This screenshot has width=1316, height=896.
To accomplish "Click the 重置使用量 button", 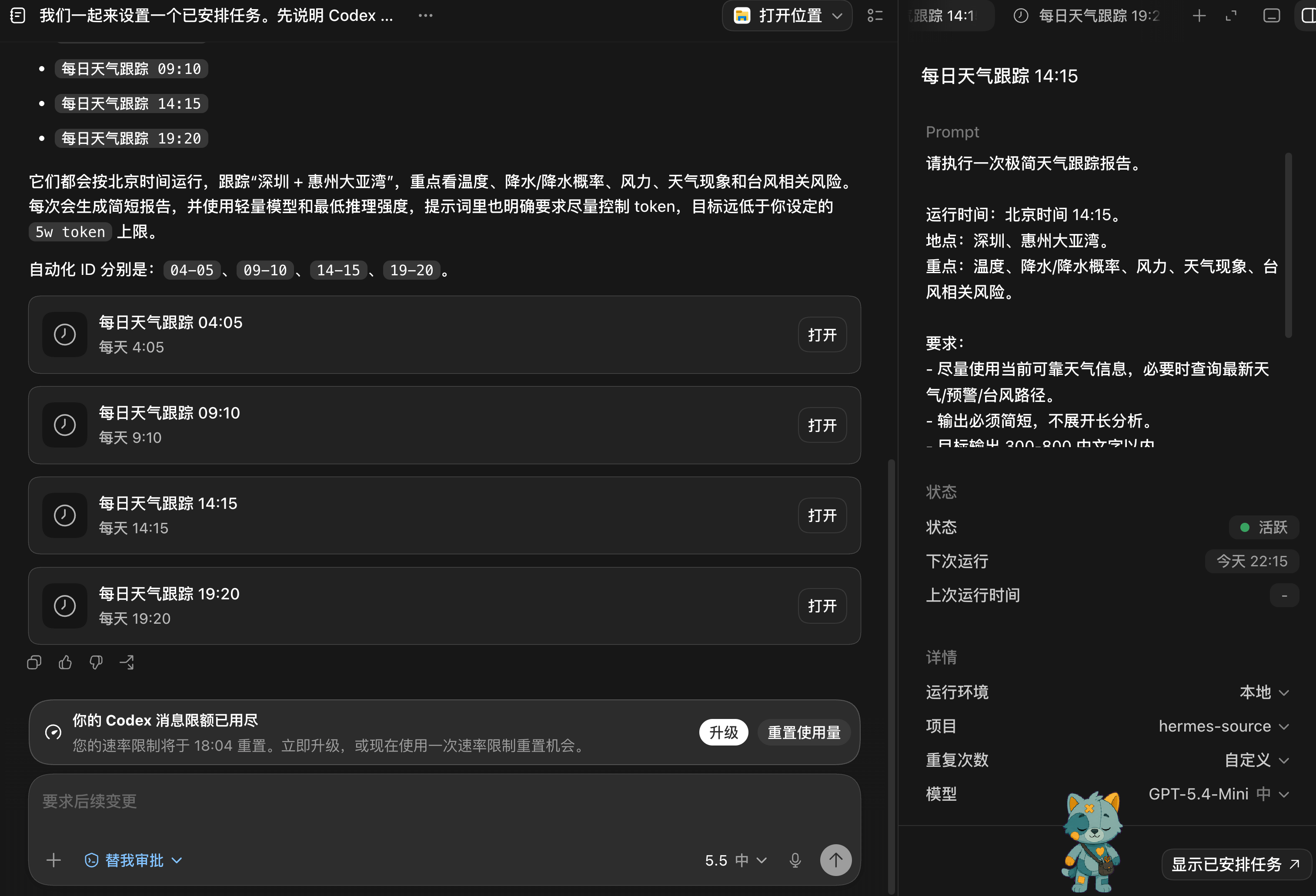I will click(x=804, y=732).
